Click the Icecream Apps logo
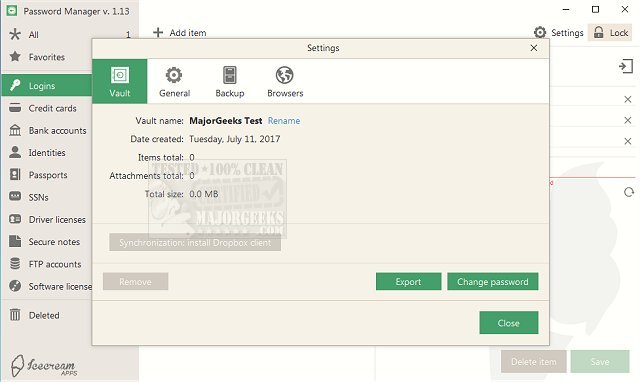The height and width of the screenshot is (382, 640). [44, 365]
